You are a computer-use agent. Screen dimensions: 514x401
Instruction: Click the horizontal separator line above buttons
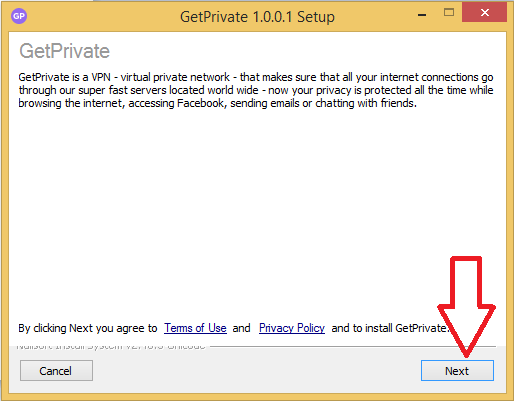353,347
